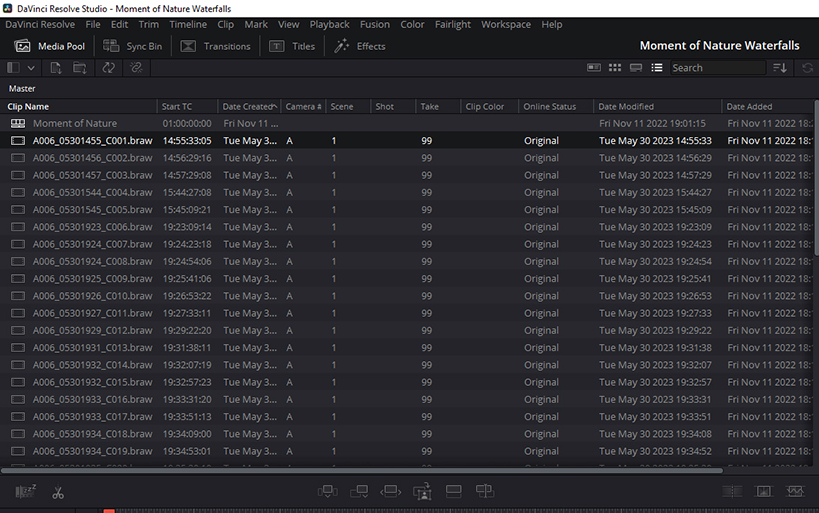Switch to thumbnail grid view
This screenshot has height=513, width=819.
point(615,68)
